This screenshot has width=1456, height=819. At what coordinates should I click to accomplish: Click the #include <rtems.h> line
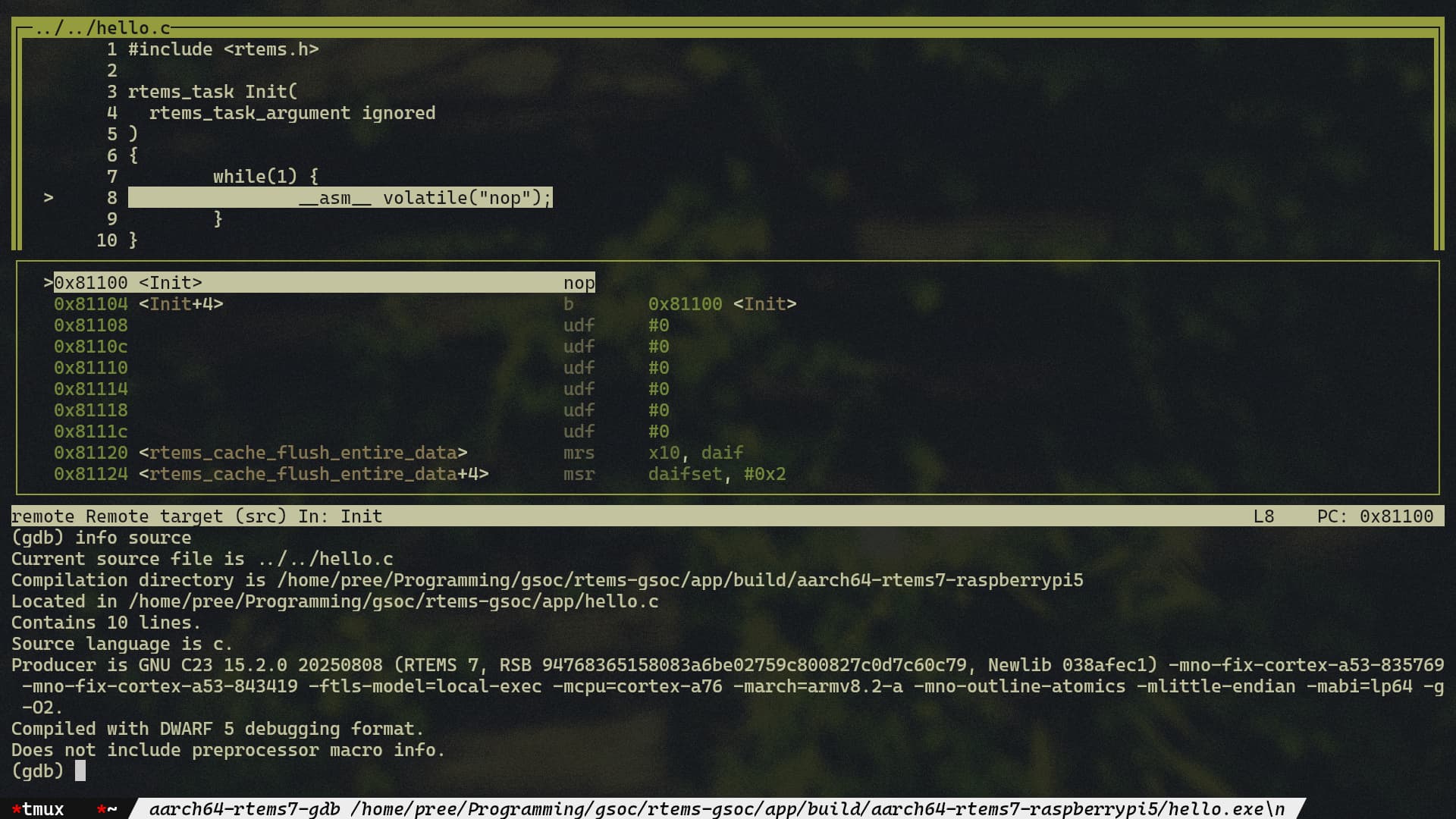point(223,49)
